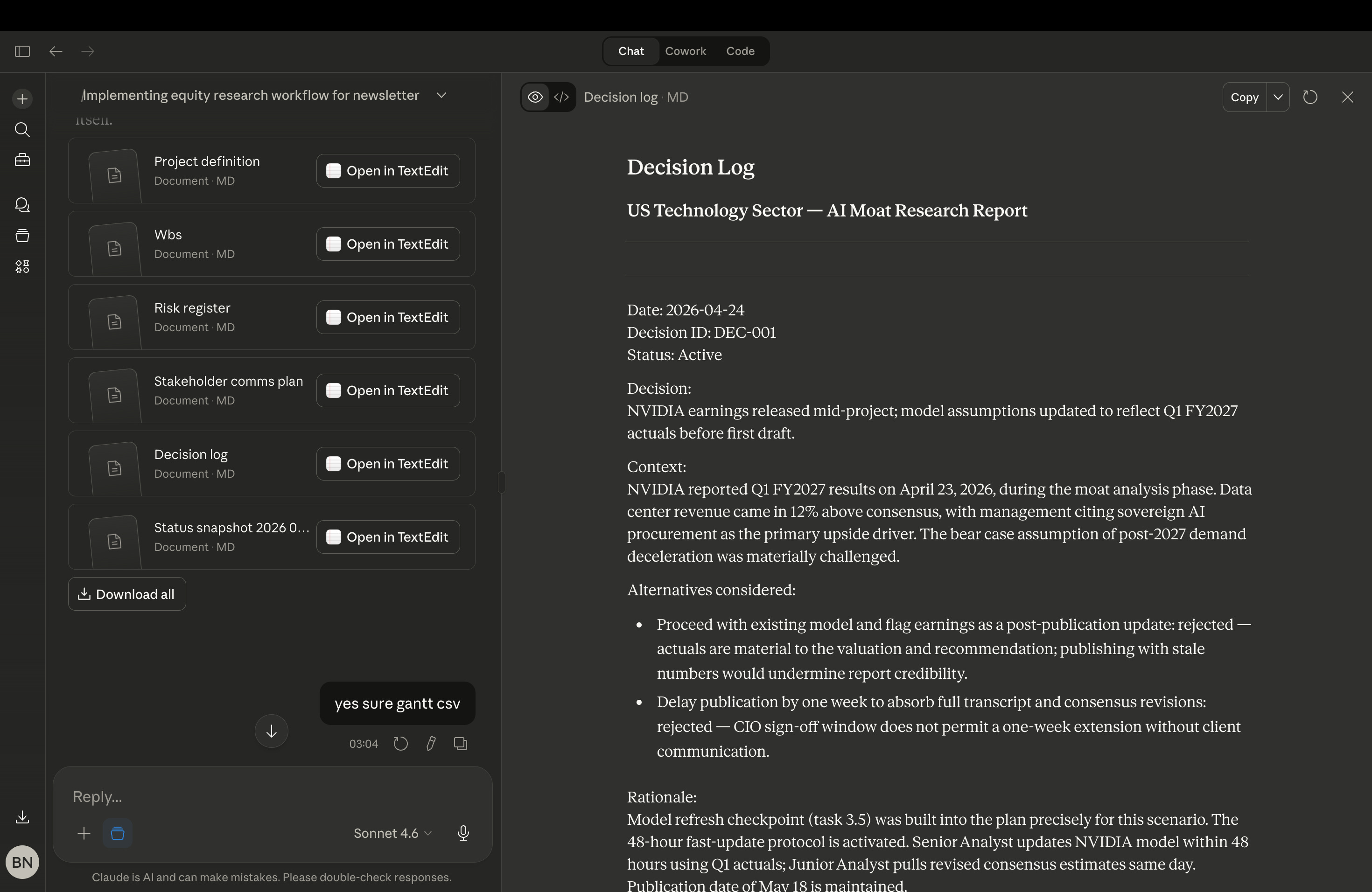Image resolution: width=1372 pixels, height=892 pixels.
Task: Reload the Decision log artifact
Action: tap(1310, 98)
